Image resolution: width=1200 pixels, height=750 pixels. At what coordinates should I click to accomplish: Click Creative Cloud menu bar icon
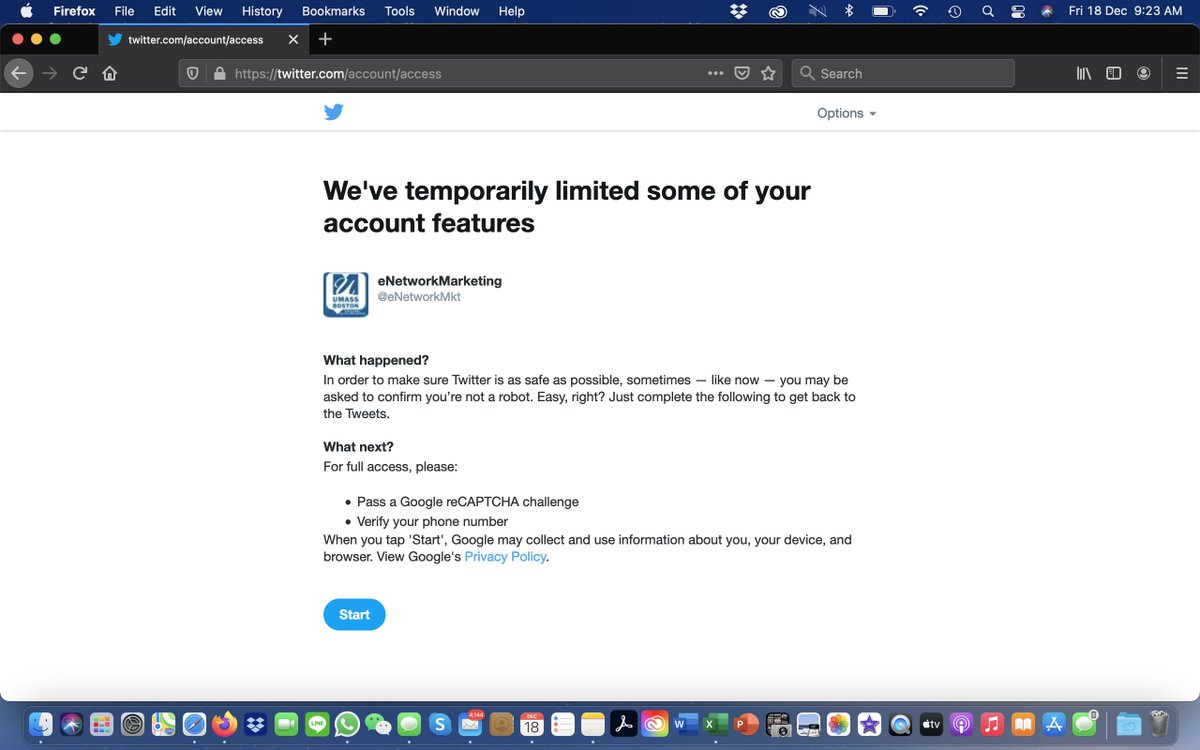[778, 11]
